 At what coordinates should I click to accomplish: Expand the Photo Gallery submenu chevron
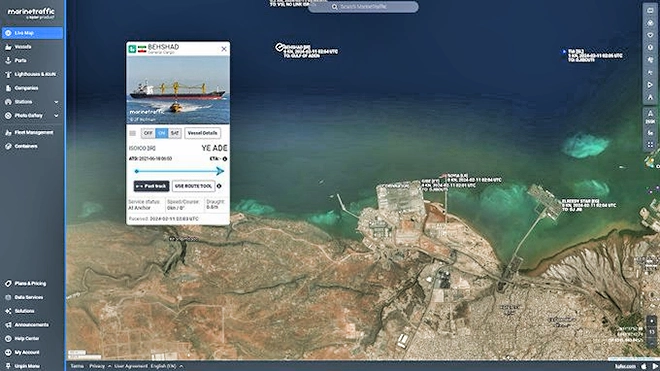tap(56, 115)
